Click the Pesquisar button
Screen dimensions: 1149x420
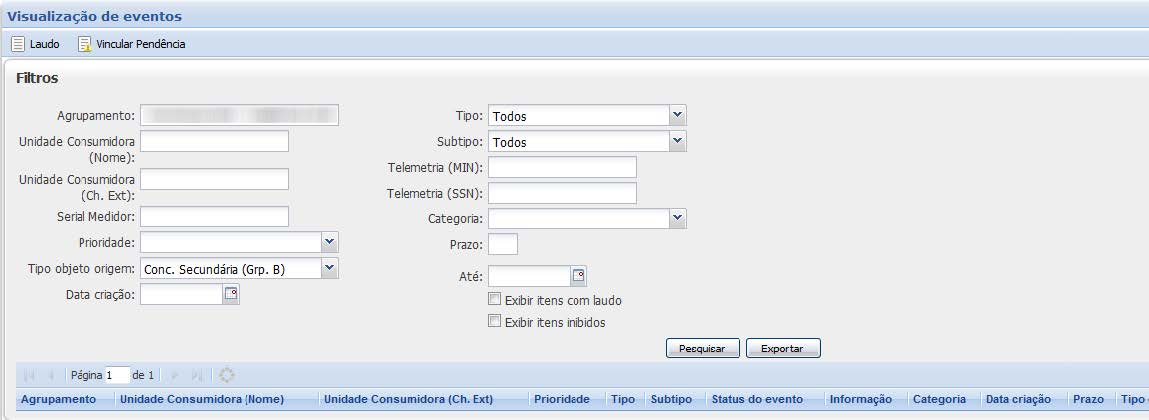point(702,348)
